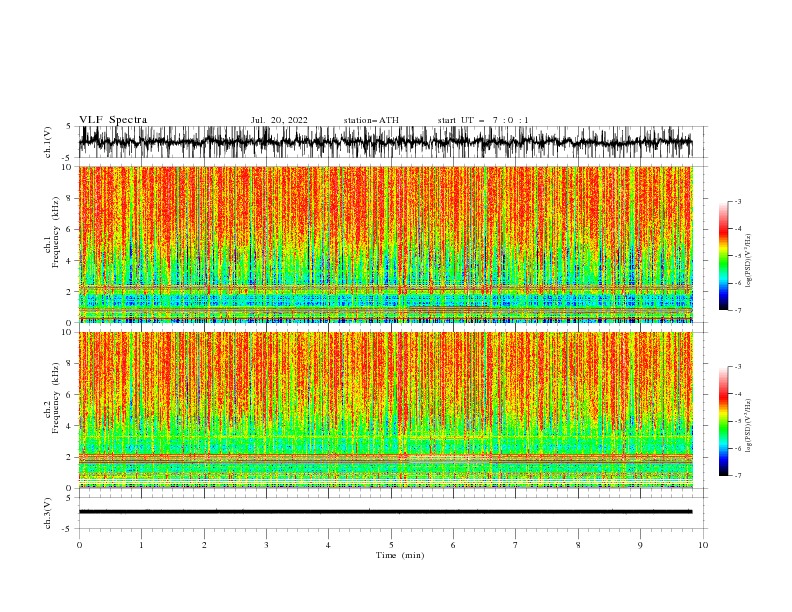
Task: Click the "Time (min)" axis label
Action: [400, 555]
